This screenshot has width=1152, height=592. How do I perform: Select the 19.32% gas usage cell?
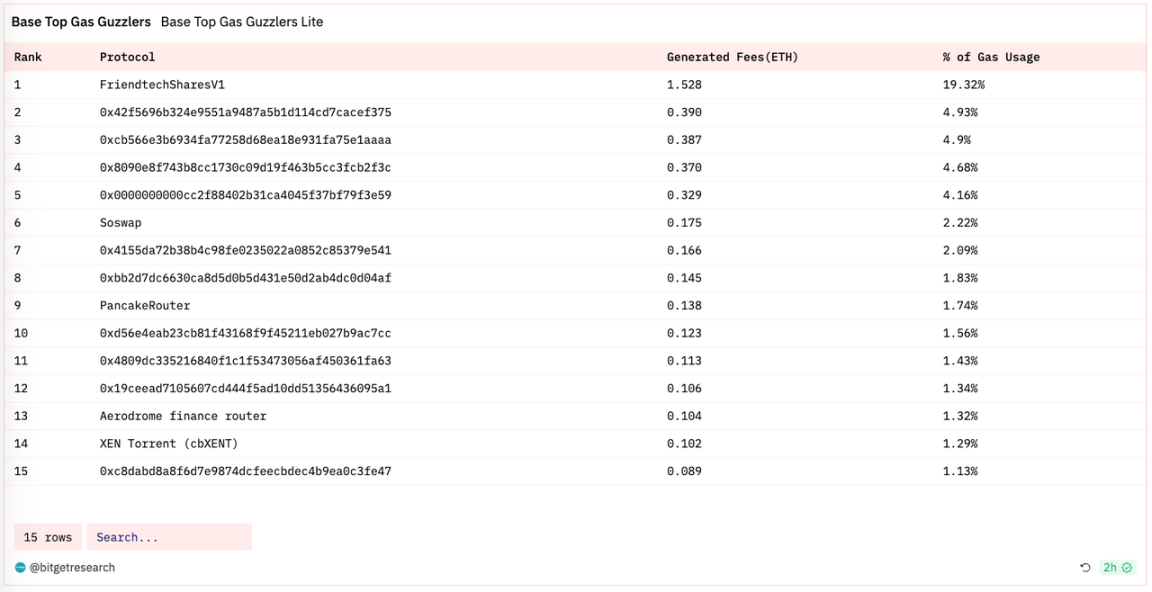[963, 85]
